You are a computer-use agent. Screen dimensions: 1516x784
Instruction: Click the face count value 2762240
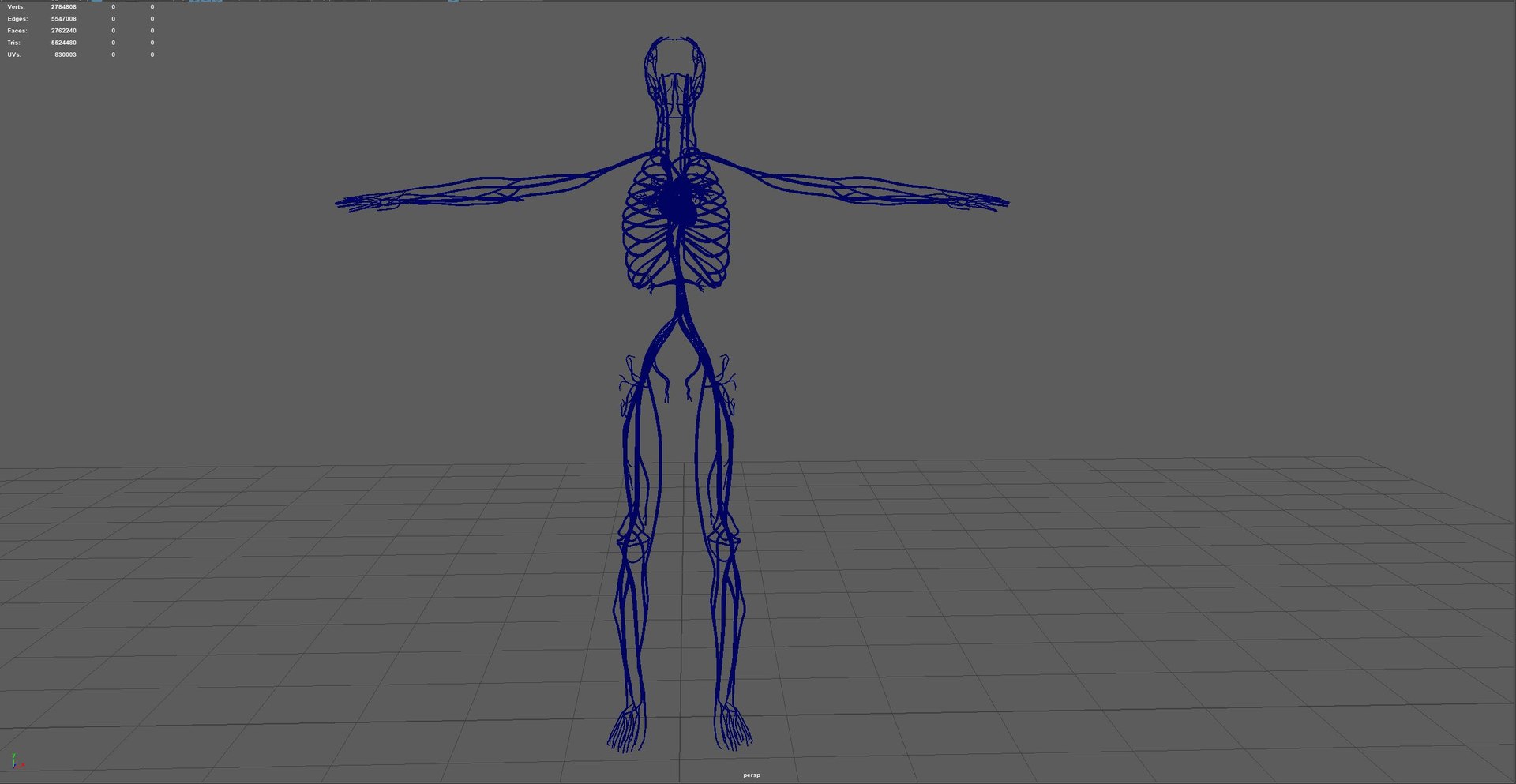point(64,31)
